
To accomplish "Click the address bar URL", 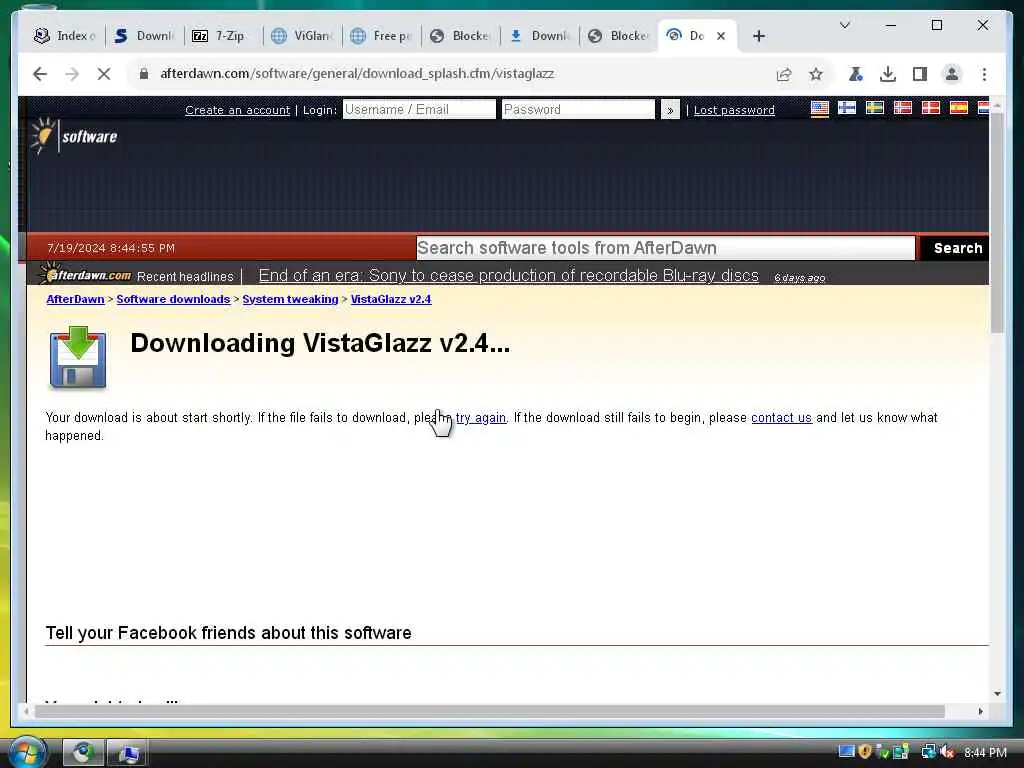I will tap(357, 74).
